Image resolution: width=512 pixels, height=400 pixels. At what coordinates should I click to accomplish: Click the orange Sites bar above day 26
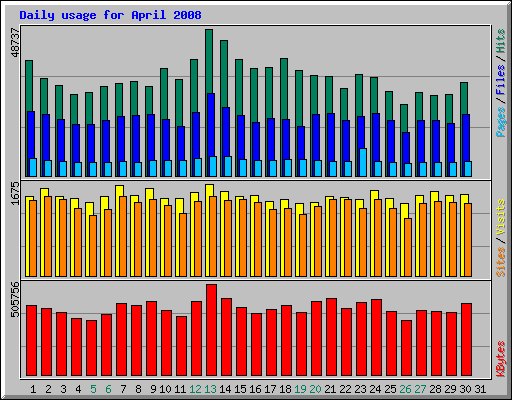(x=408, y=247)
